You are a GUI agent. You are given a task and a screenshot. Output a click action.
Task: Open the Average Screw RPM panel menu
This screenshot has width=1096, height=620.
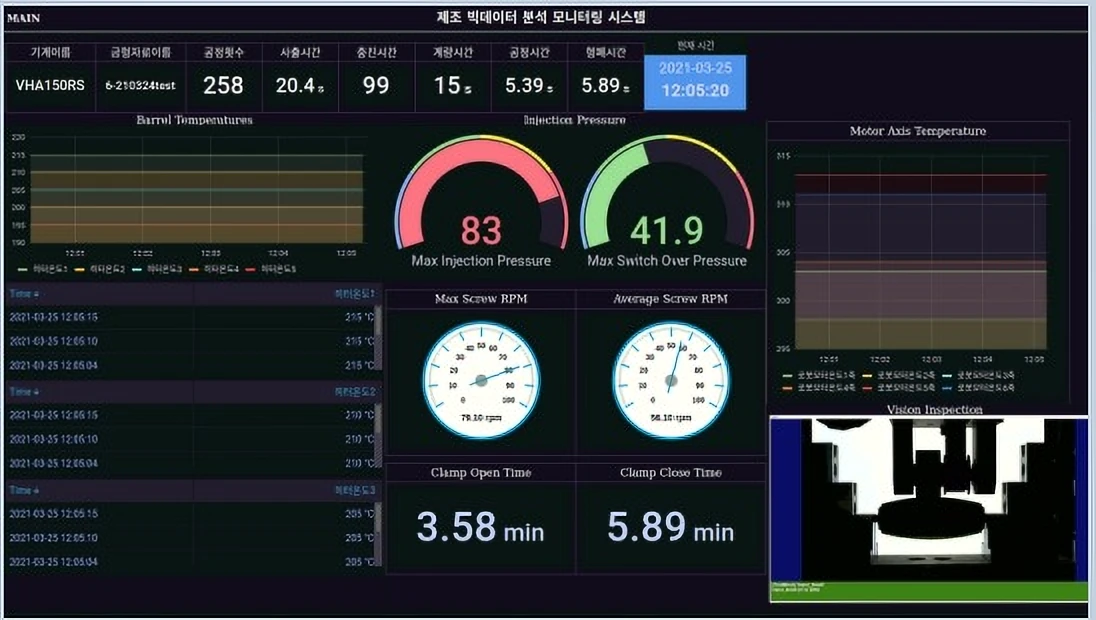point(670,298)
